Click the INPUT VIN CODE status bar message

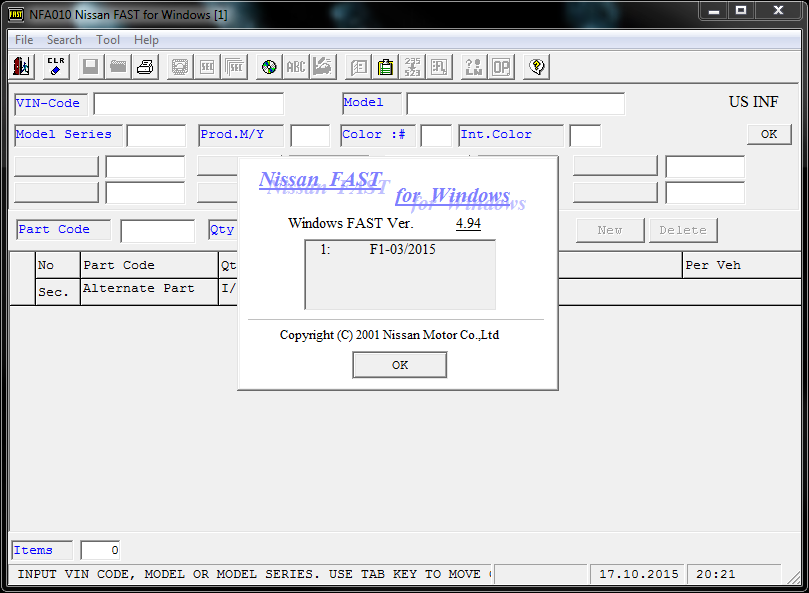click(x=250, y=574)
